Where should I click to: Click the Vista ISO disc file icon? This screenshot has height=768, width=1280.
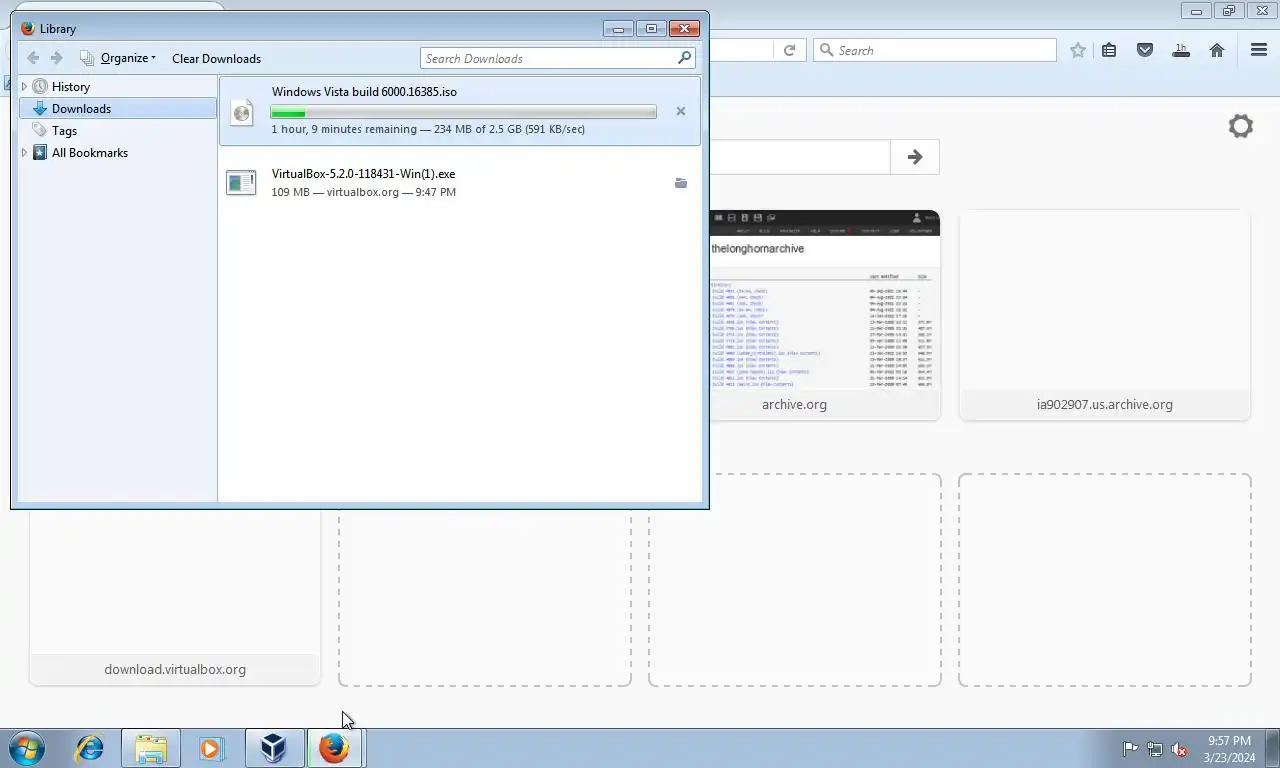[x=241, y=111]
